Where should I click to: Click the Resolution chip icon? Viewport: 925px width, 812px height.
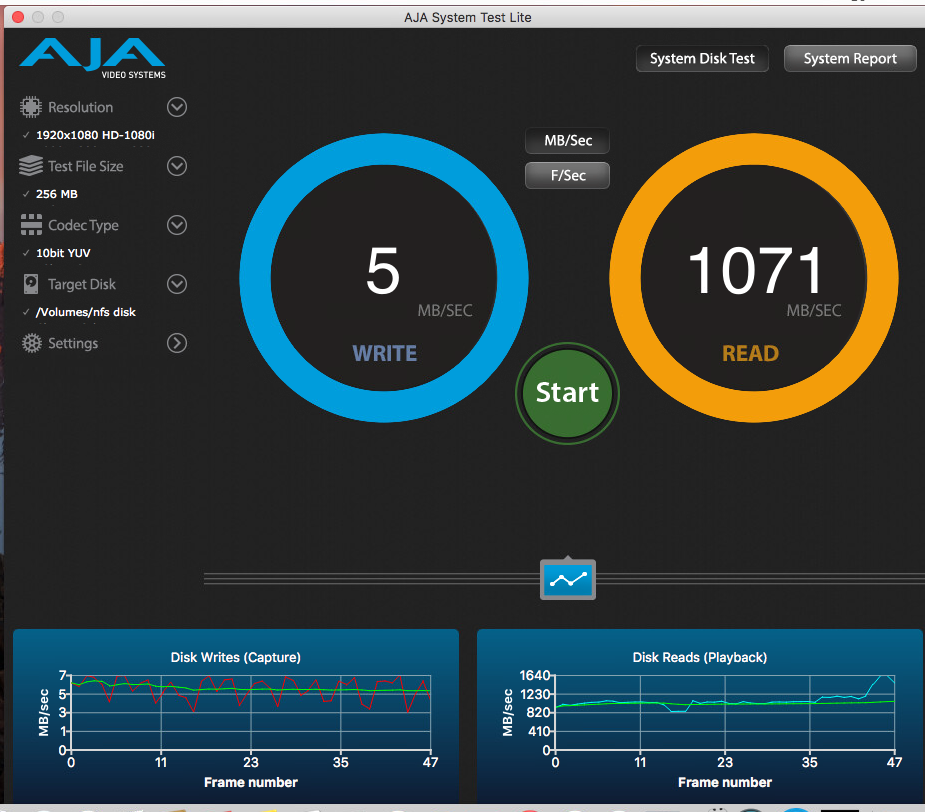point(31,107)
